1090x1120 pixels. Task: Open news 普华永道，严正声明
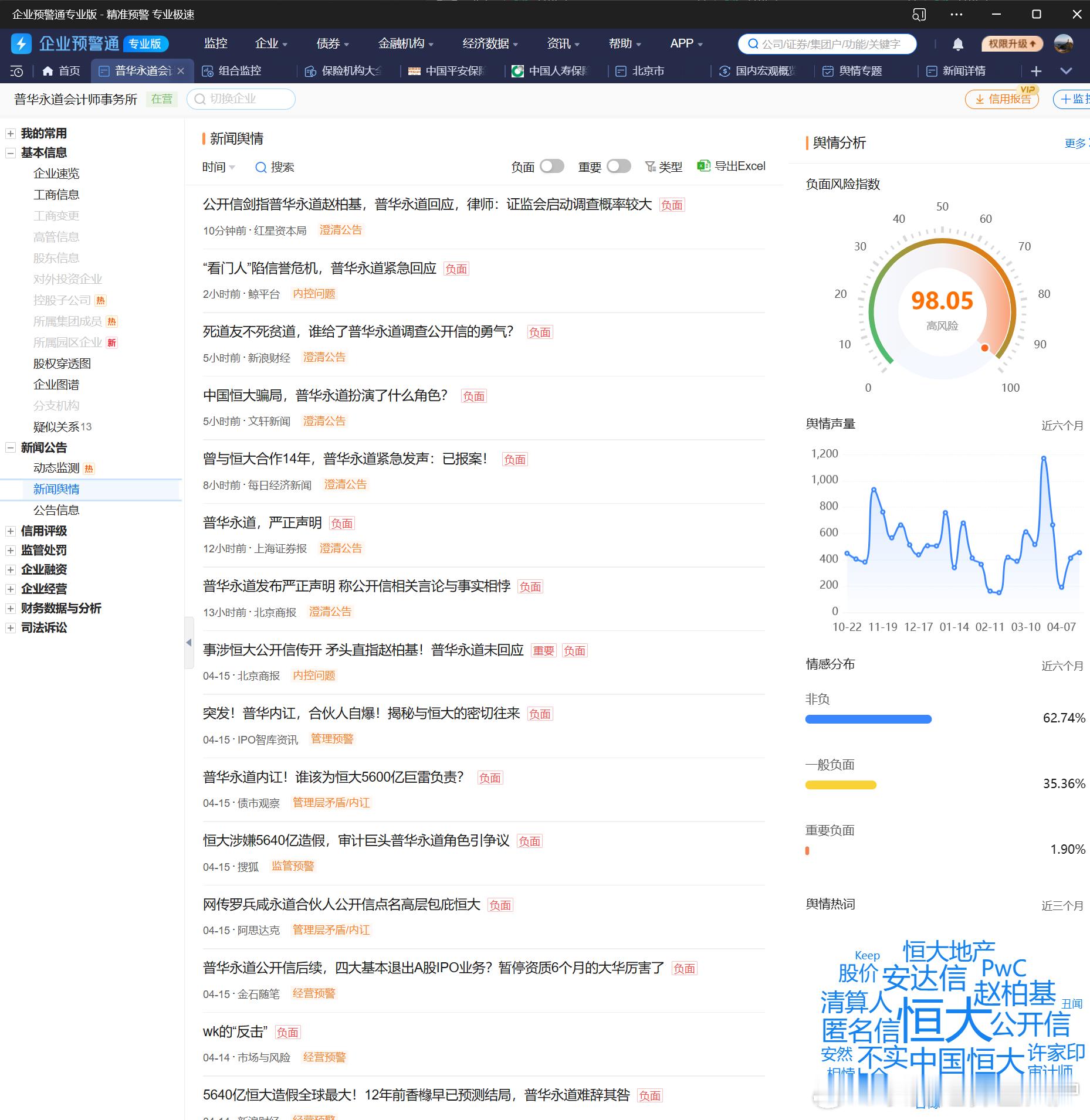click(x=262, y=522)
